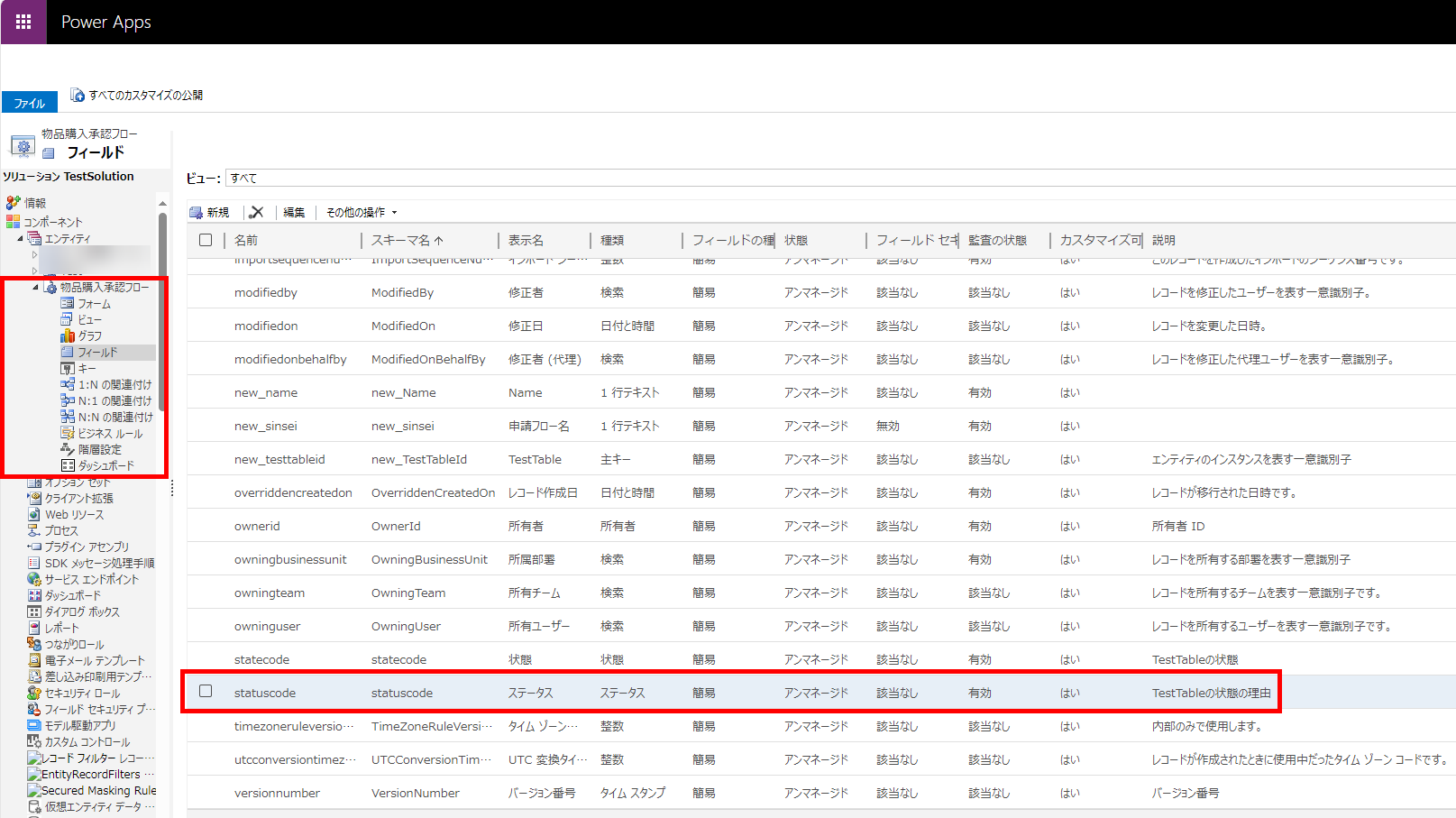Open the サービス エンドポイント icon
The width and height of the screenshot is (1456, 818).
pyautogui.click(x=34, y=579)
